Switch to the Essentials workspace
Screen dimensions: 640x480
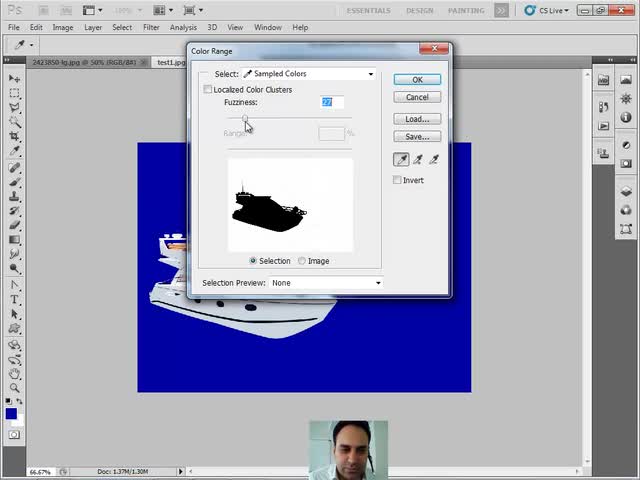(x=369, y=11)
